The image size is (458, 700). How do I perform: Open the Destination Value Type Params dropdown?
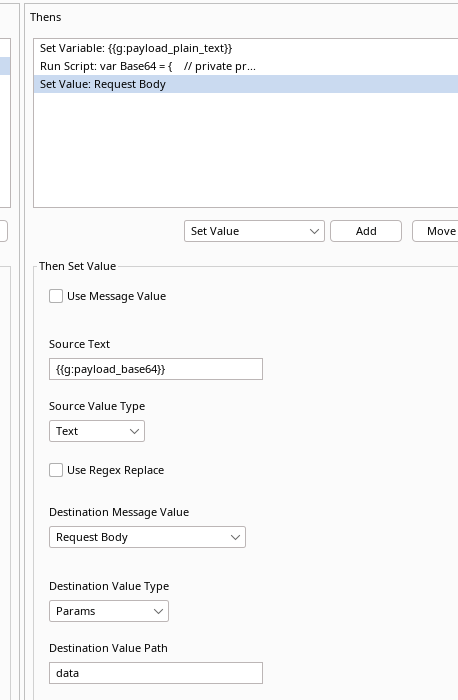(x=109, y=611)
